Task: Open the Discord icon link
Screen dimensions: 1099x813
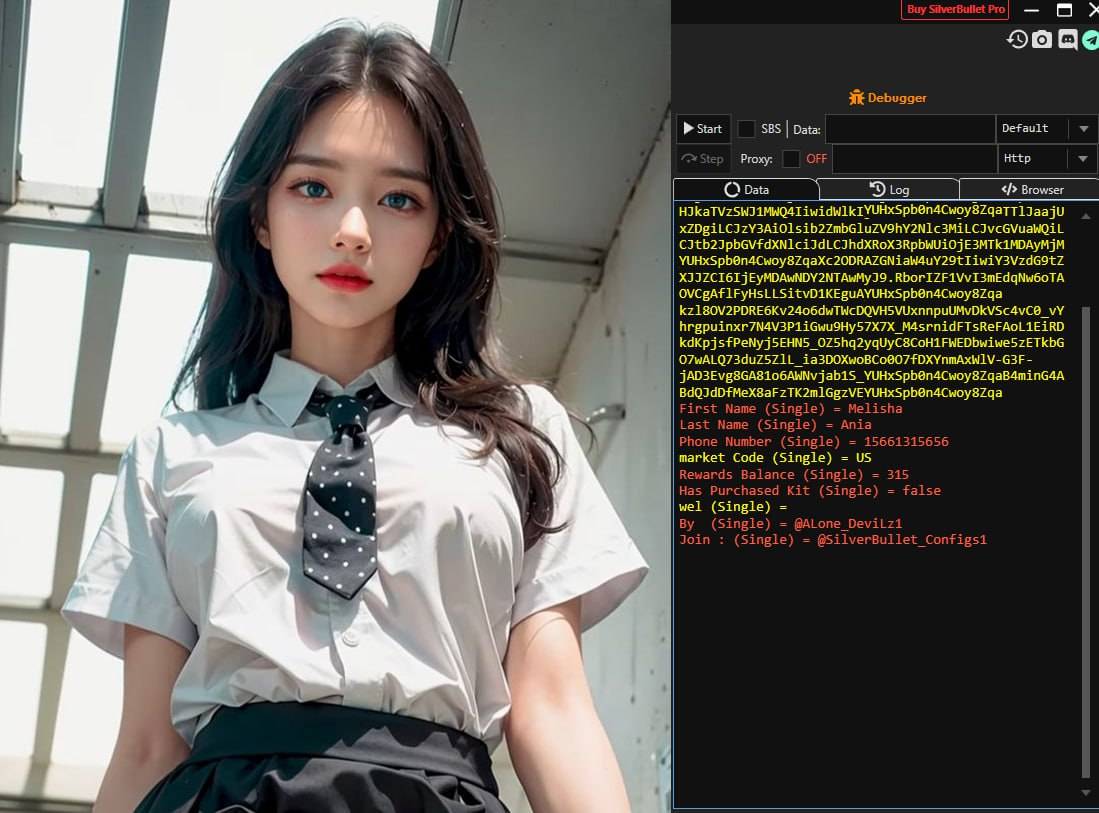Action: [1067, 39]
